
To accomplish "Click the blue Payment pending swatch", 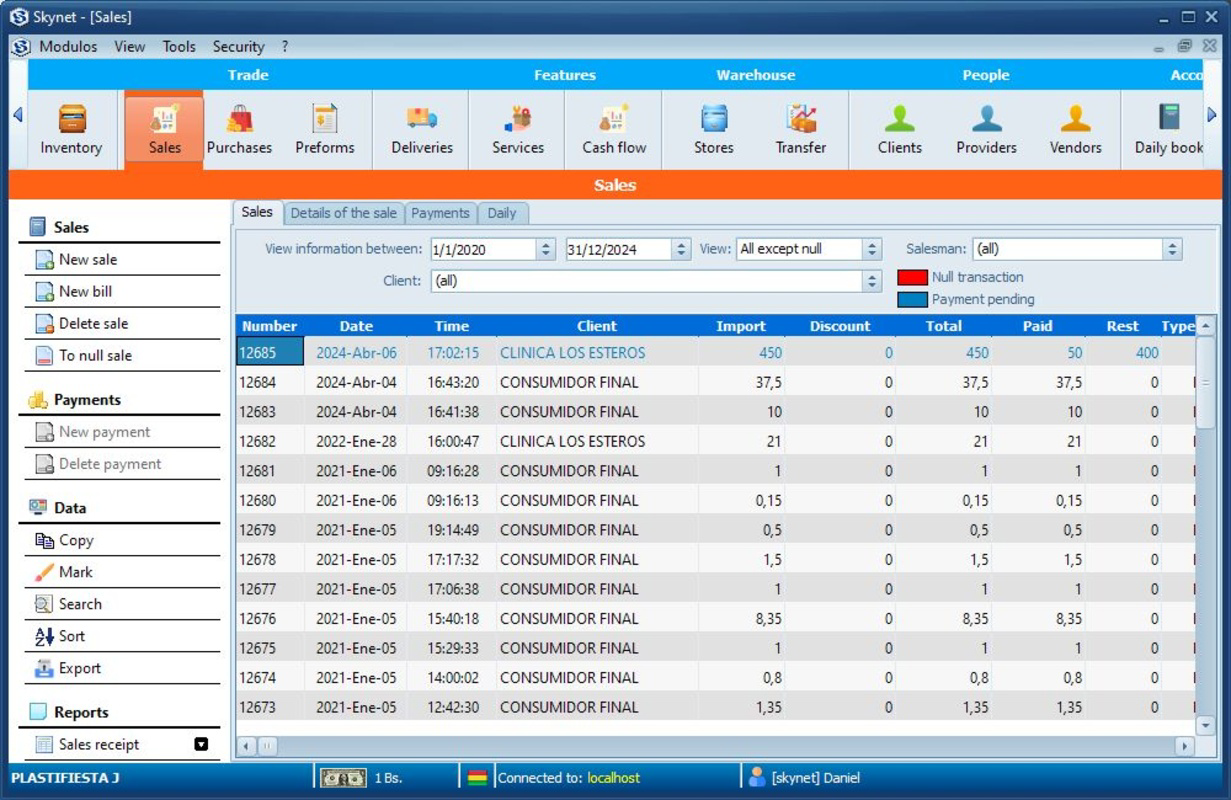I will coord(912,299).
